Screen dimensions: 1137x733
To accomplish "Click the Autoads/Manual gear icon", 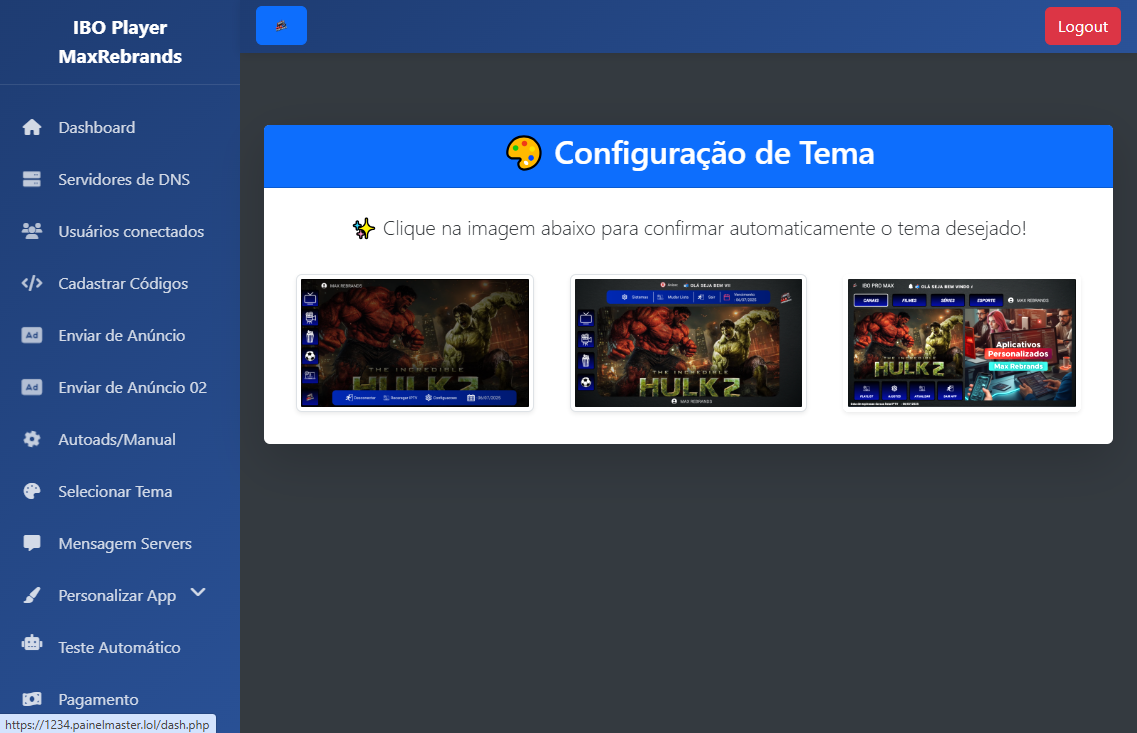I will coord(32,439).
